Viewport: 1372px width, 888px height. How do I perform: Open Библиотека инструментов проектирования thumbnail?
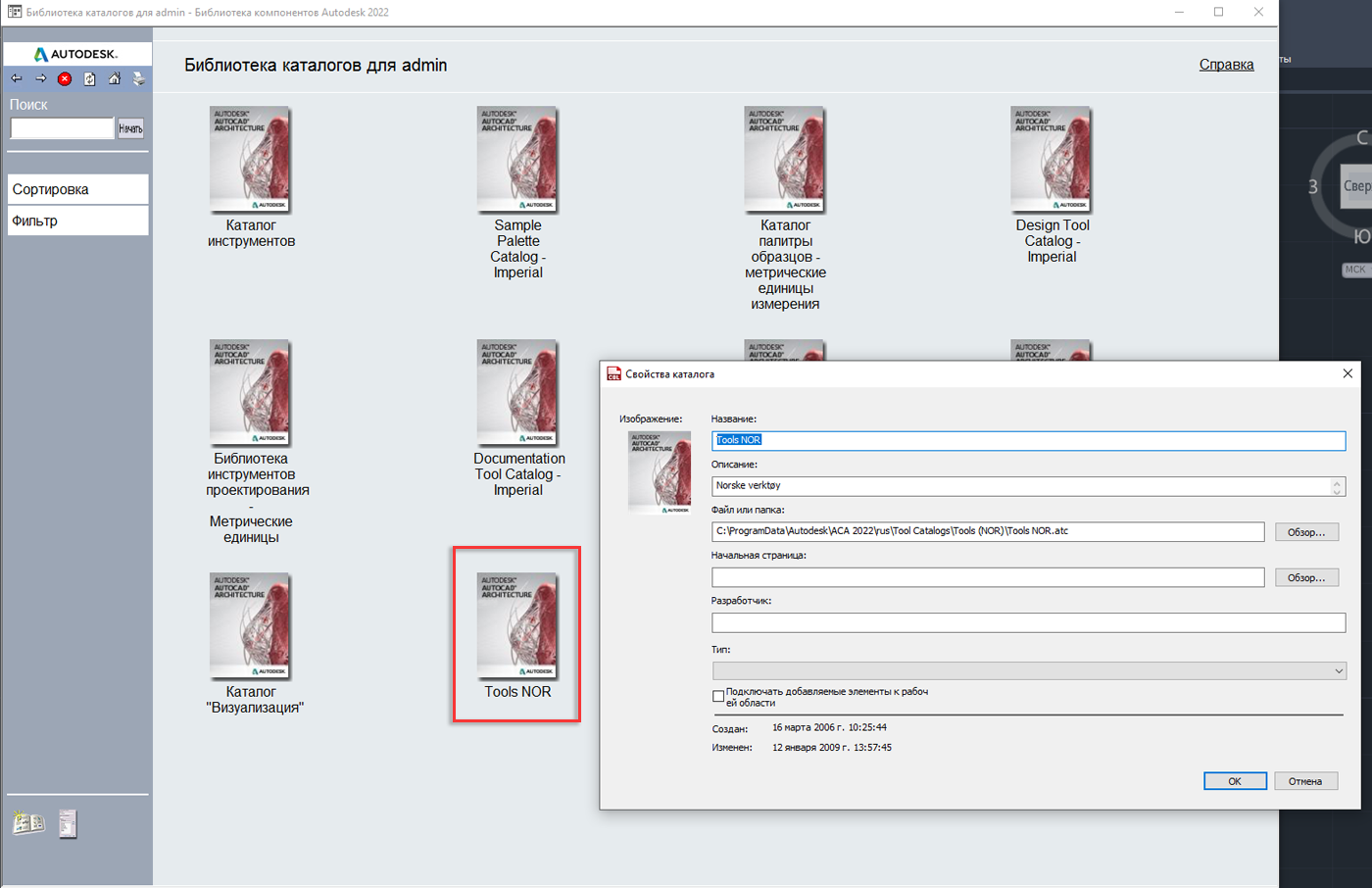click(x=251, y=393)
